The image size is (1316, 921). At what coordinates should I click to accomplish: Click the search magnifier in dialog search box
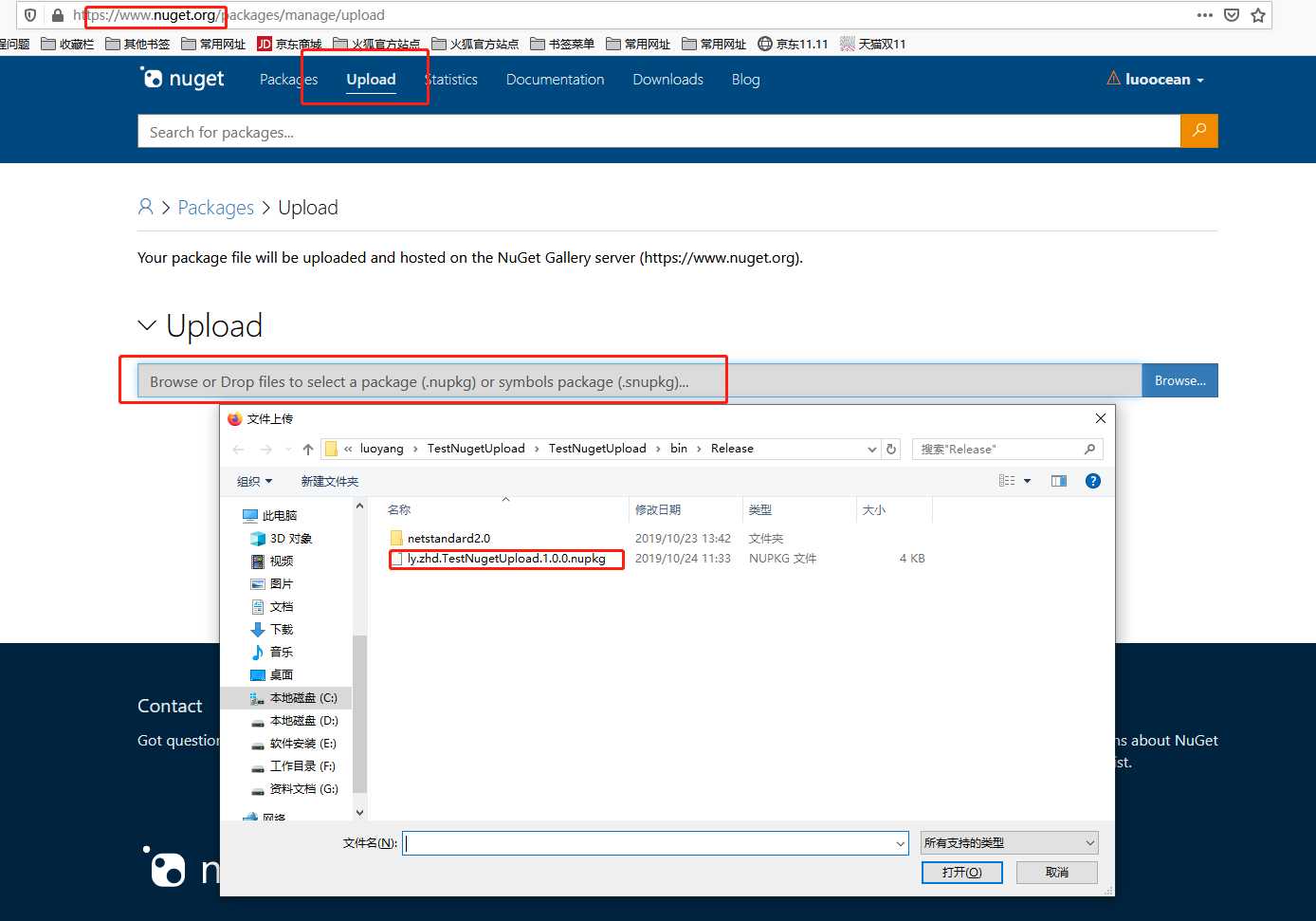pyautogui.click(x=1089, y=449)
